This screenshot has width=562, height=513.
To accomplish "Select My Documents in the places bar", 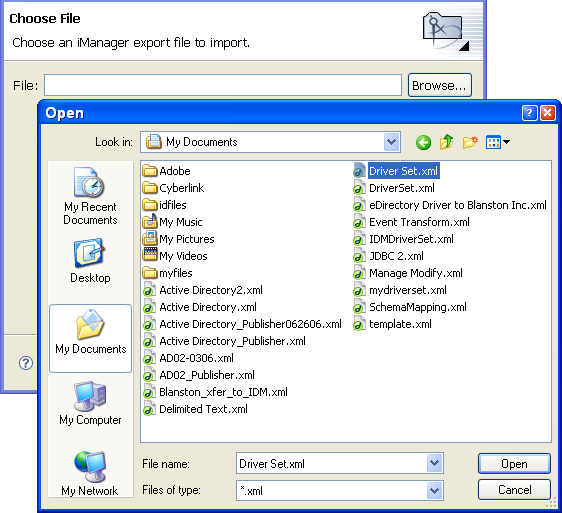I will tap(90, 338).
